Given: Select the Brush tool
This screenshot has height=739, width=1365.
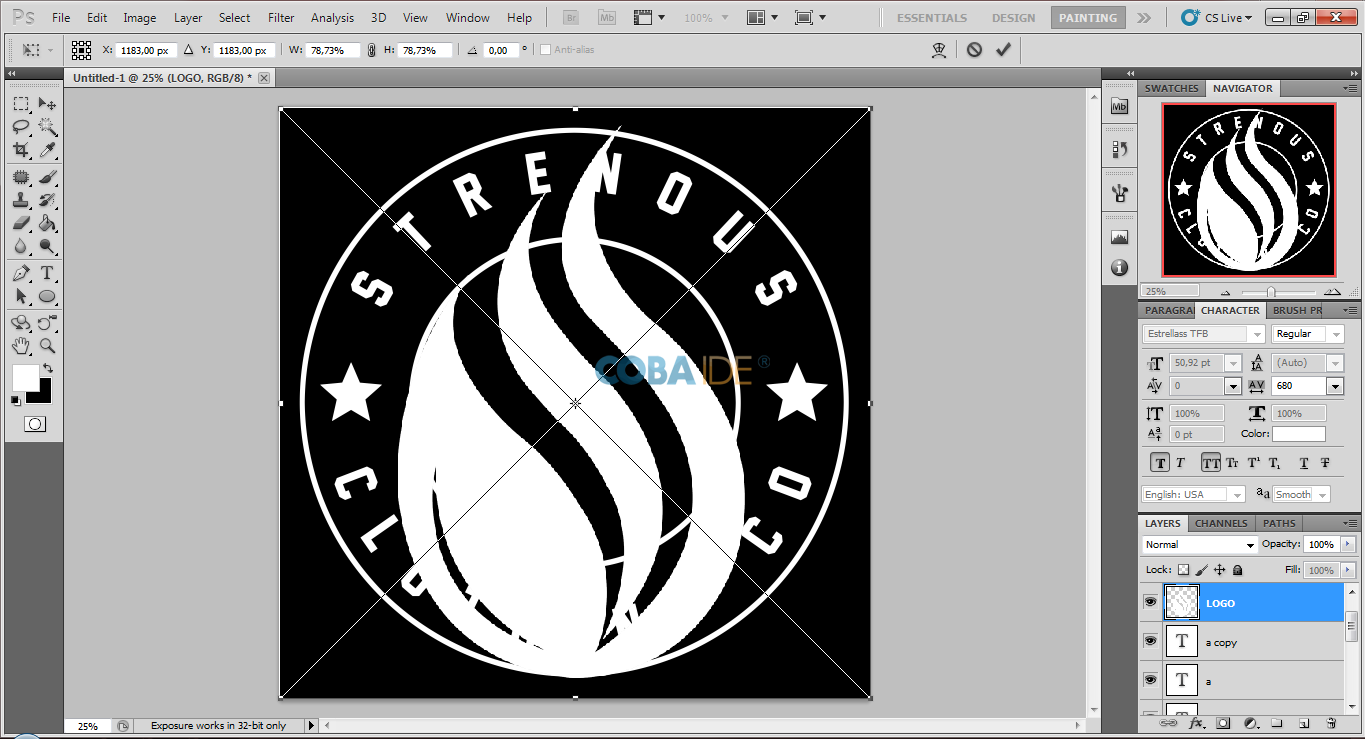Looking at the screenshot, I should tap(47, 177).
